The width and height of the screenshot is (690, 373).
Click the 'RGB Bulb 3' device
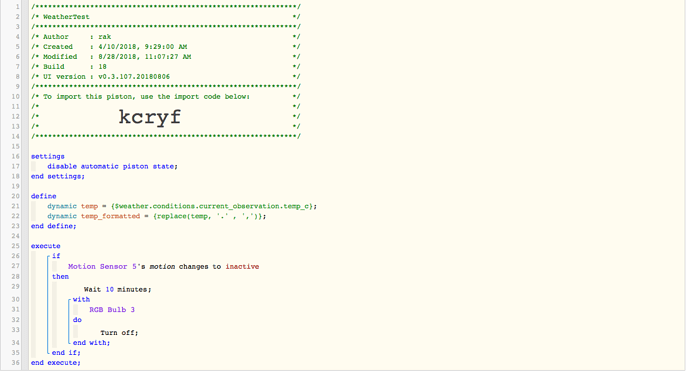112,310
